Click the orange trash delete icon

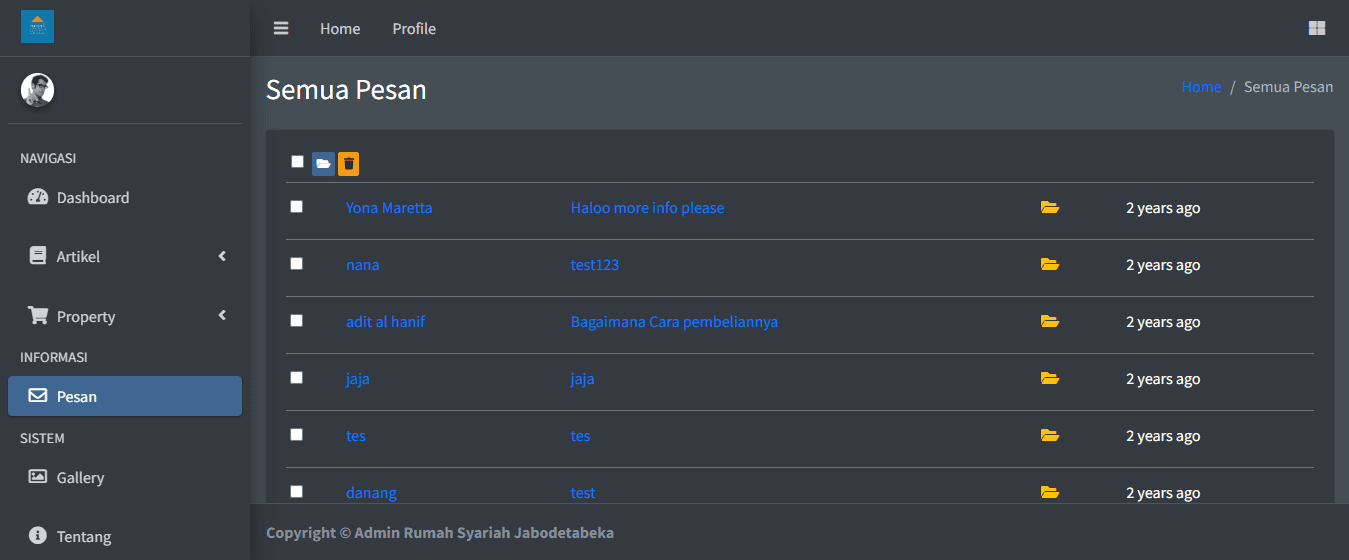[x=348, y=164]
